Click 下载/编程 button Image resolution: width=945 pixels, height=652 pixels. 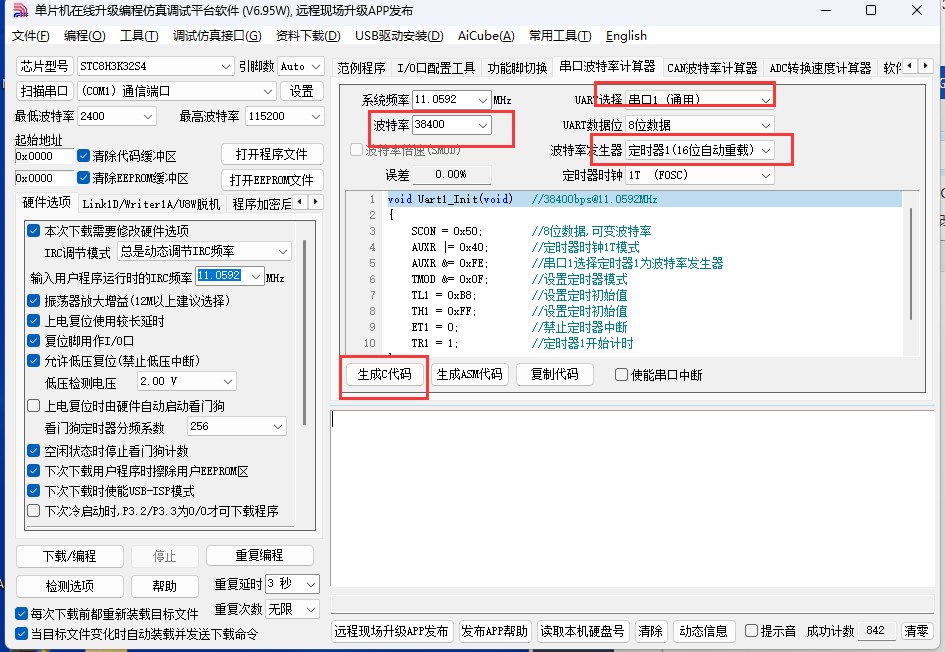tap(69, 556)
